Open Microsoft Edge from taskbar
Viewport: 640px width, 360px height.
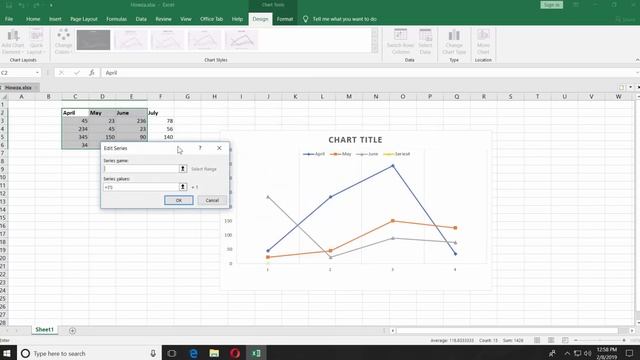(x=193, y=353)
